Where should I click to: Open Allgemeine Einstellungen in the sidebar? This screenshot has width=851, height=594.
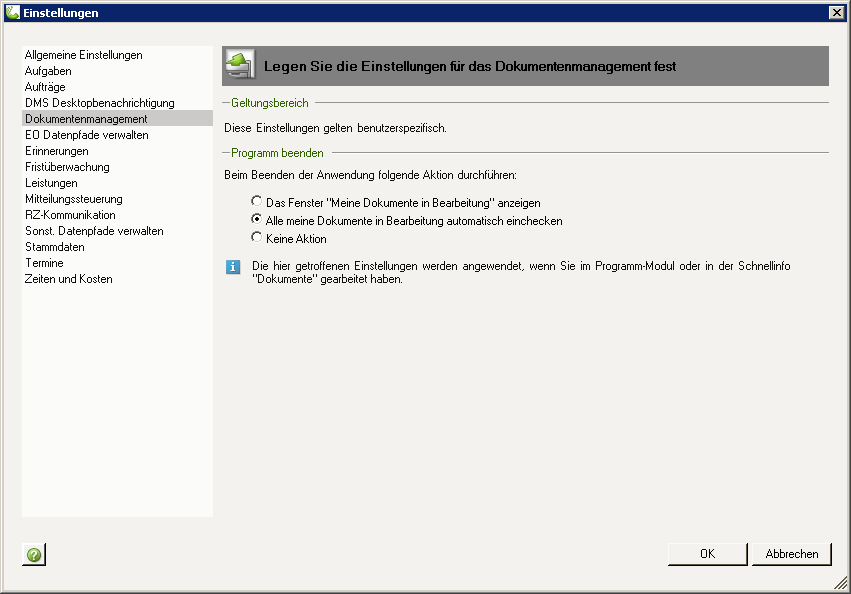[x=84, y=55]
